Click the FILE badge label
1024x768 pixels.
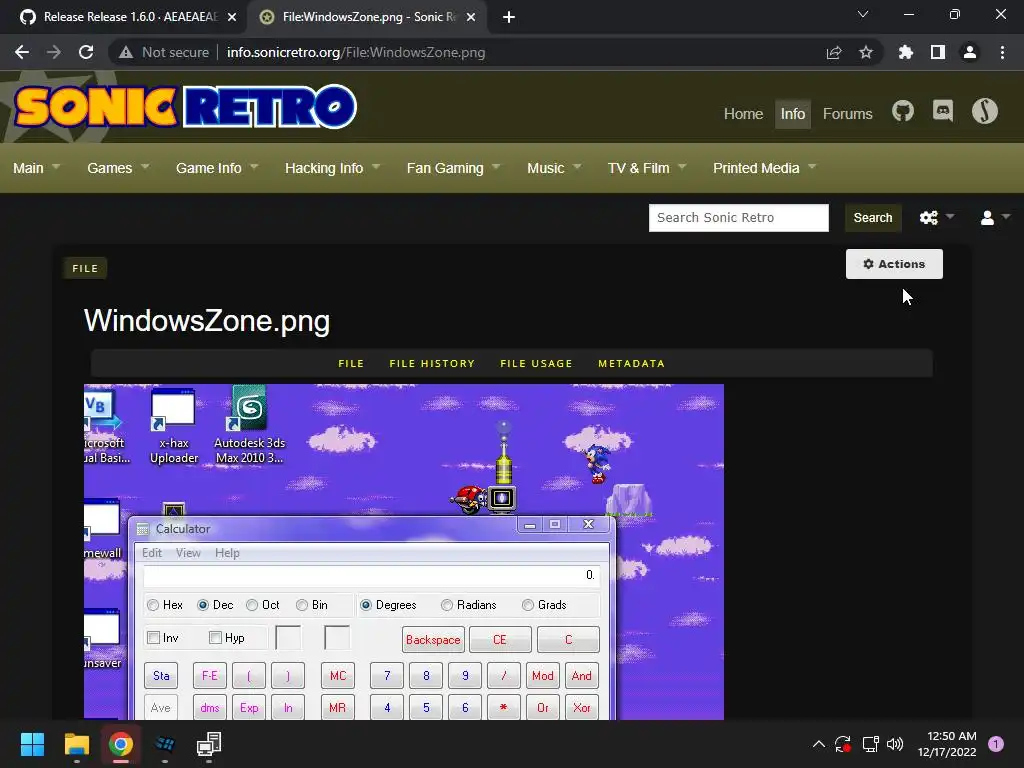(x=85, y=268)
